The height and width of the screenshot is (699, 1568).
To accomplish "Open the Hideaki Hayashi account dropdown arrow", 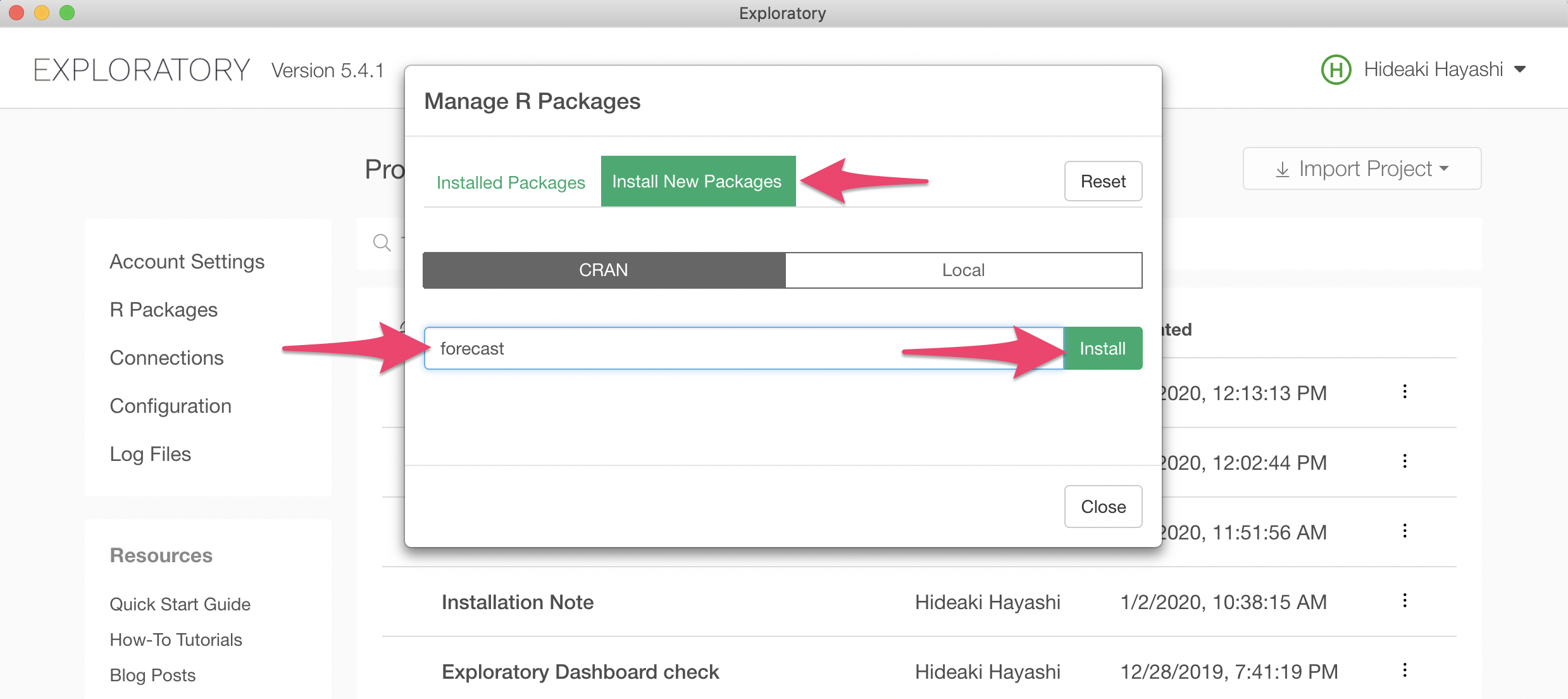I will (x=1520, y=70).
